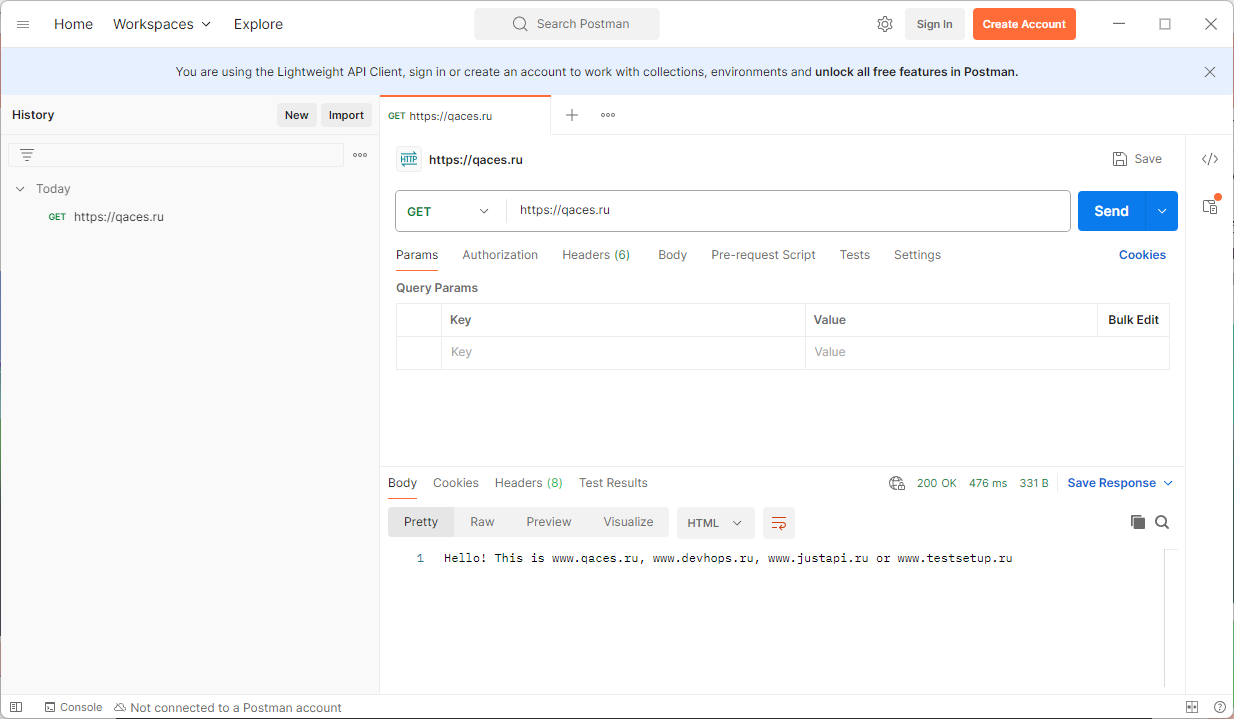Toggle word wrap in response body

[x=779, y=522]
